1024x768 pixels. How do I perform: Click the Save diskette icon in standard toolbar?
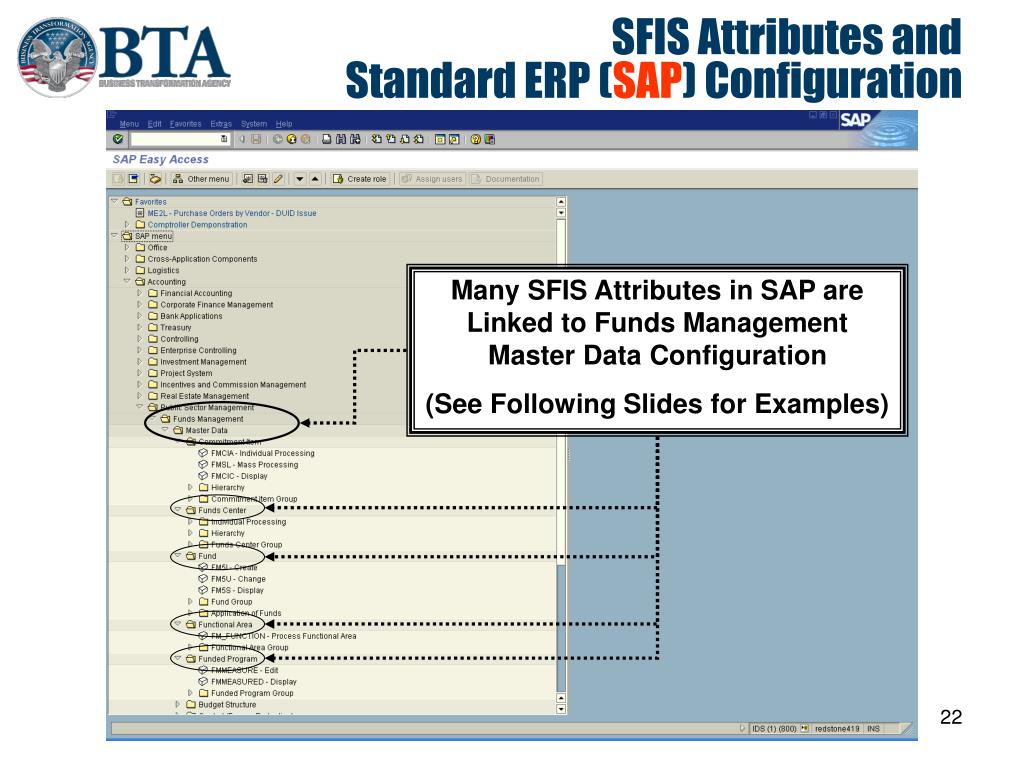point(256,139)
